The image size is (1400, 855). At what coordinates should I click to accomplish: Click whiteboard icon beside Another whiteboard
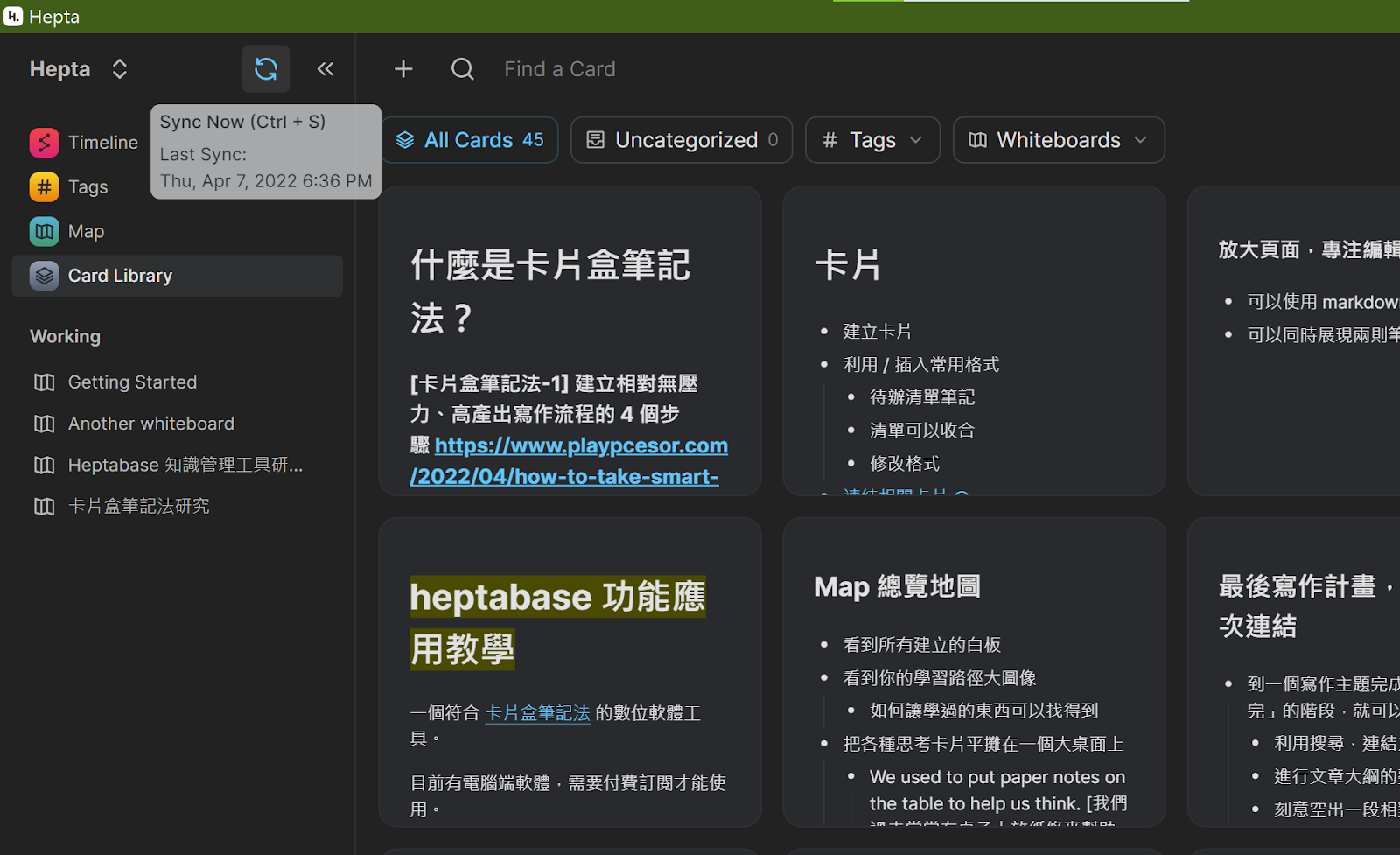point(44,424)
